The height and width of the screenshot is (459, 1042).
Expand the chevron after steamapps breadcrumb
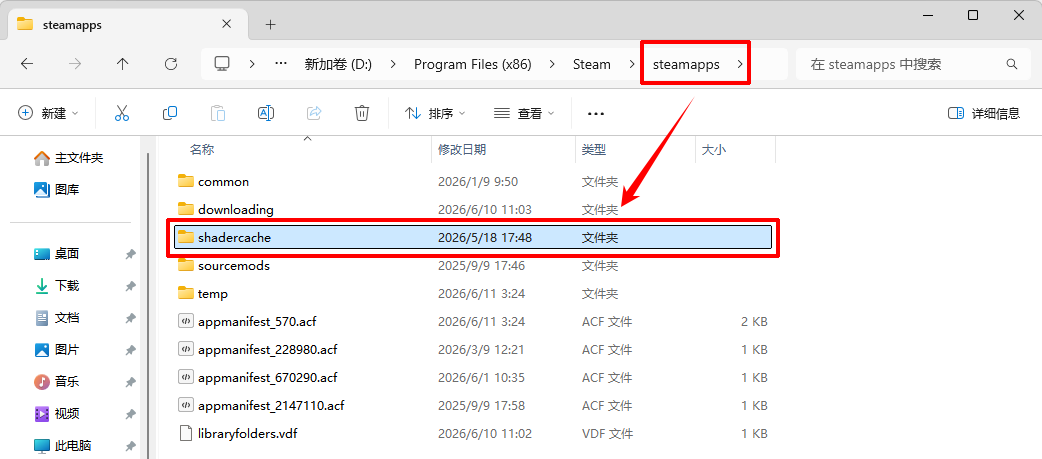pyautogui.click(x=739, y=64)
